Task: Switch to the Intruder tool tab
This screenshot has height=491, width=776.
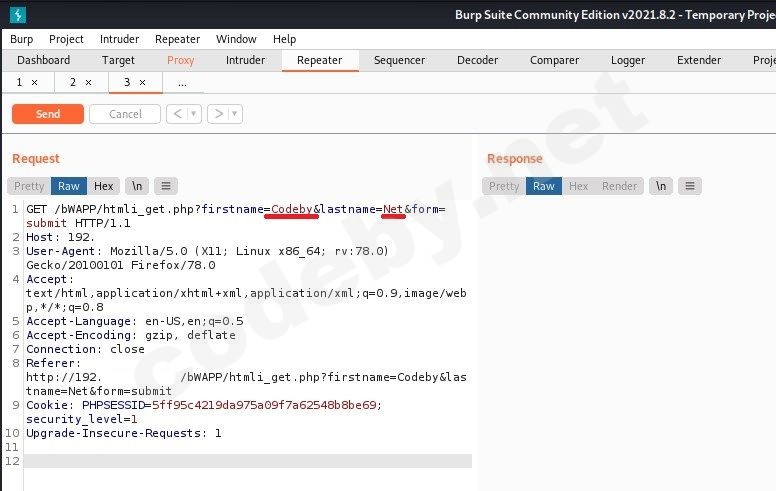Action: (x=245, y=60)
